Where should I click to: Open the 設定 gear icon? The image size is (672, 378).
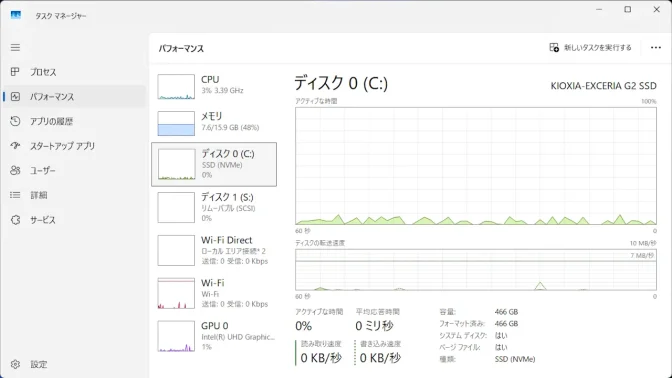click(15, 364)
